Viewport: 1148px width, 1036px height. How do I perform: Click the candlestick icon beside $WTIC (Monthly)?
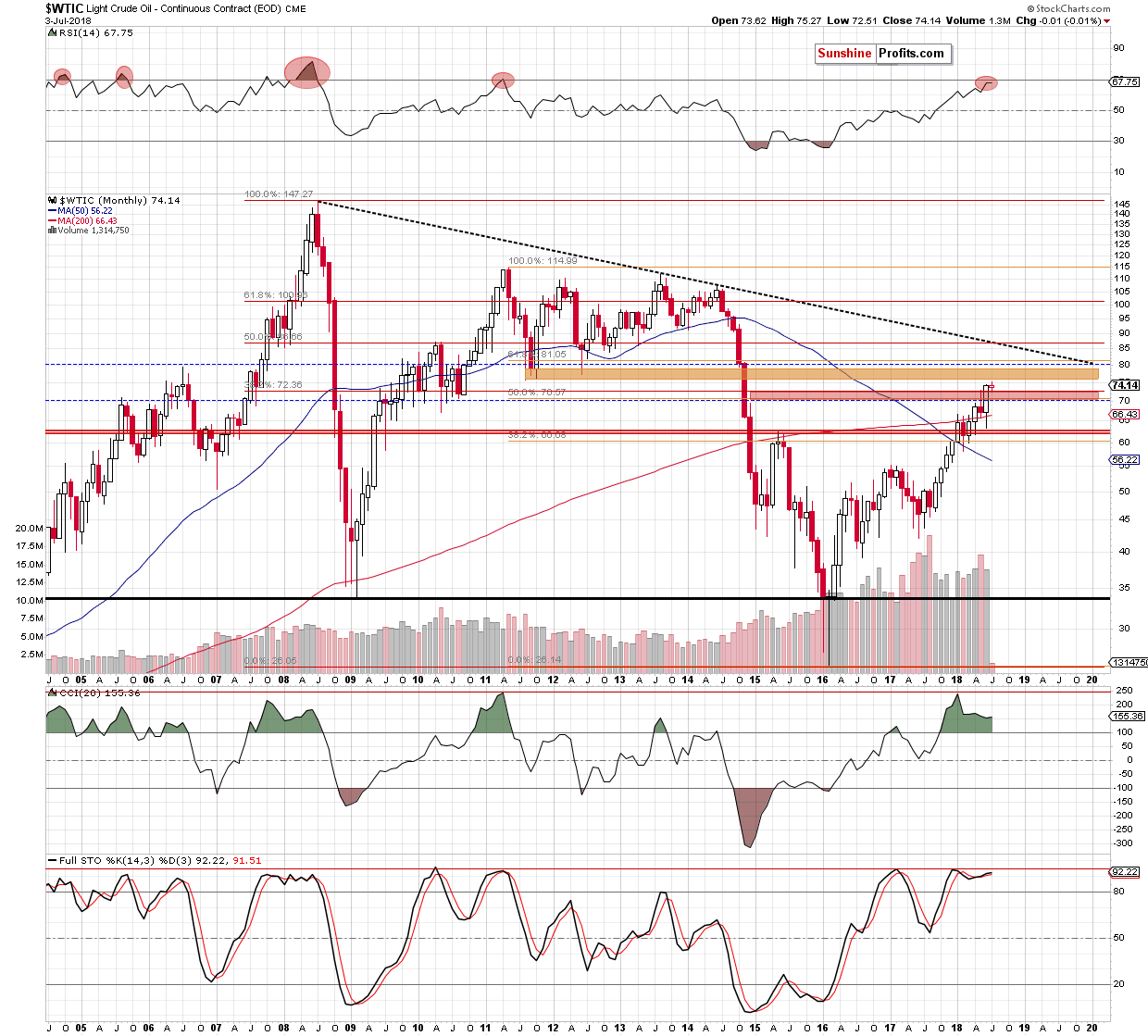click(51, 200)
